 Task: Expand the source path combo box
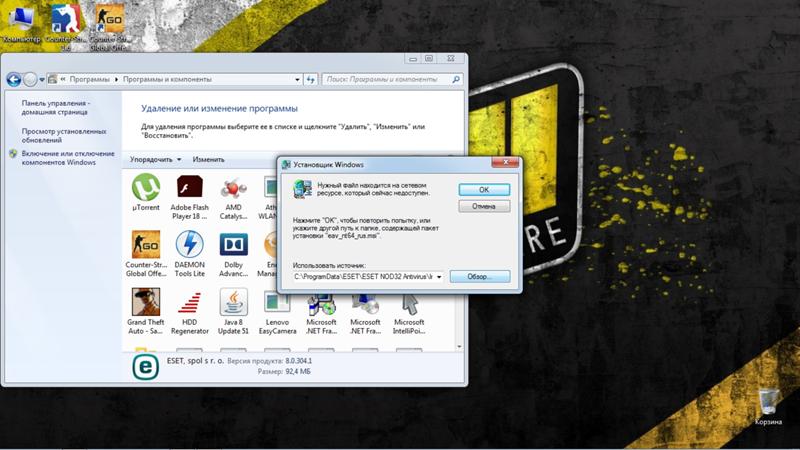[x=439, y=277]
